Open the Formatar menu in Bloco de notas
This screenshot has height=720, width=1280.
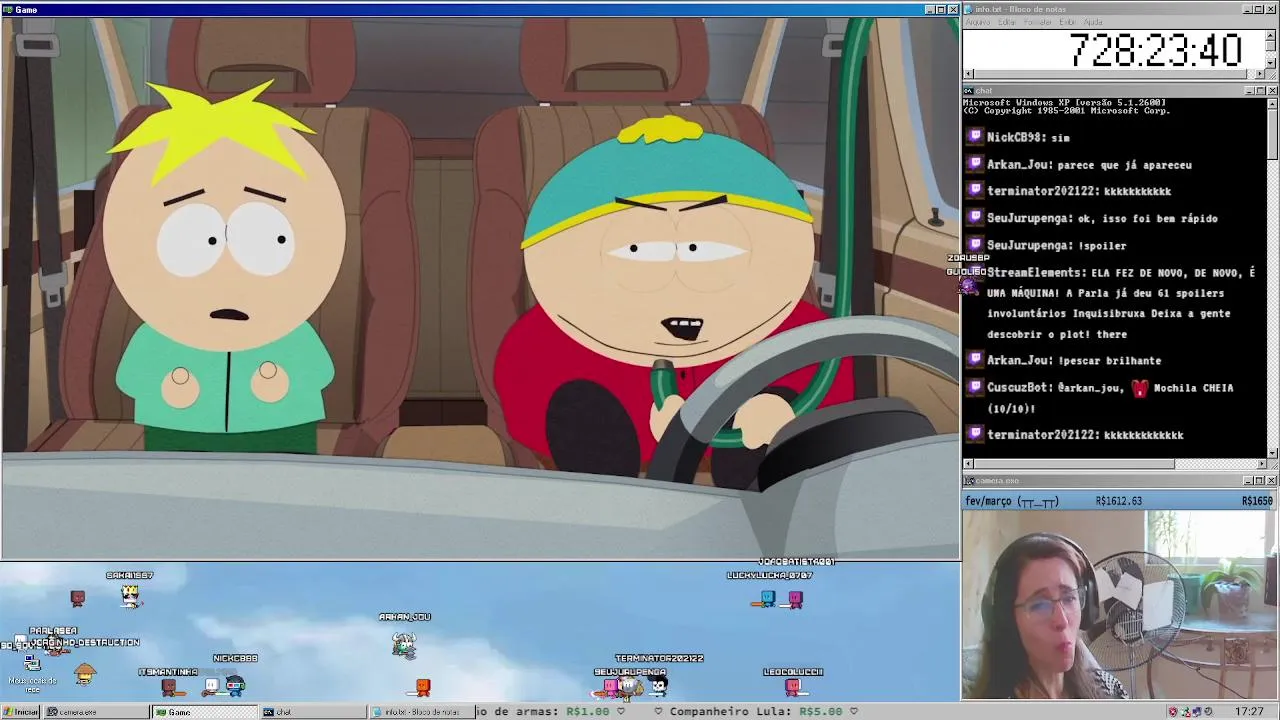[1038, 22]
